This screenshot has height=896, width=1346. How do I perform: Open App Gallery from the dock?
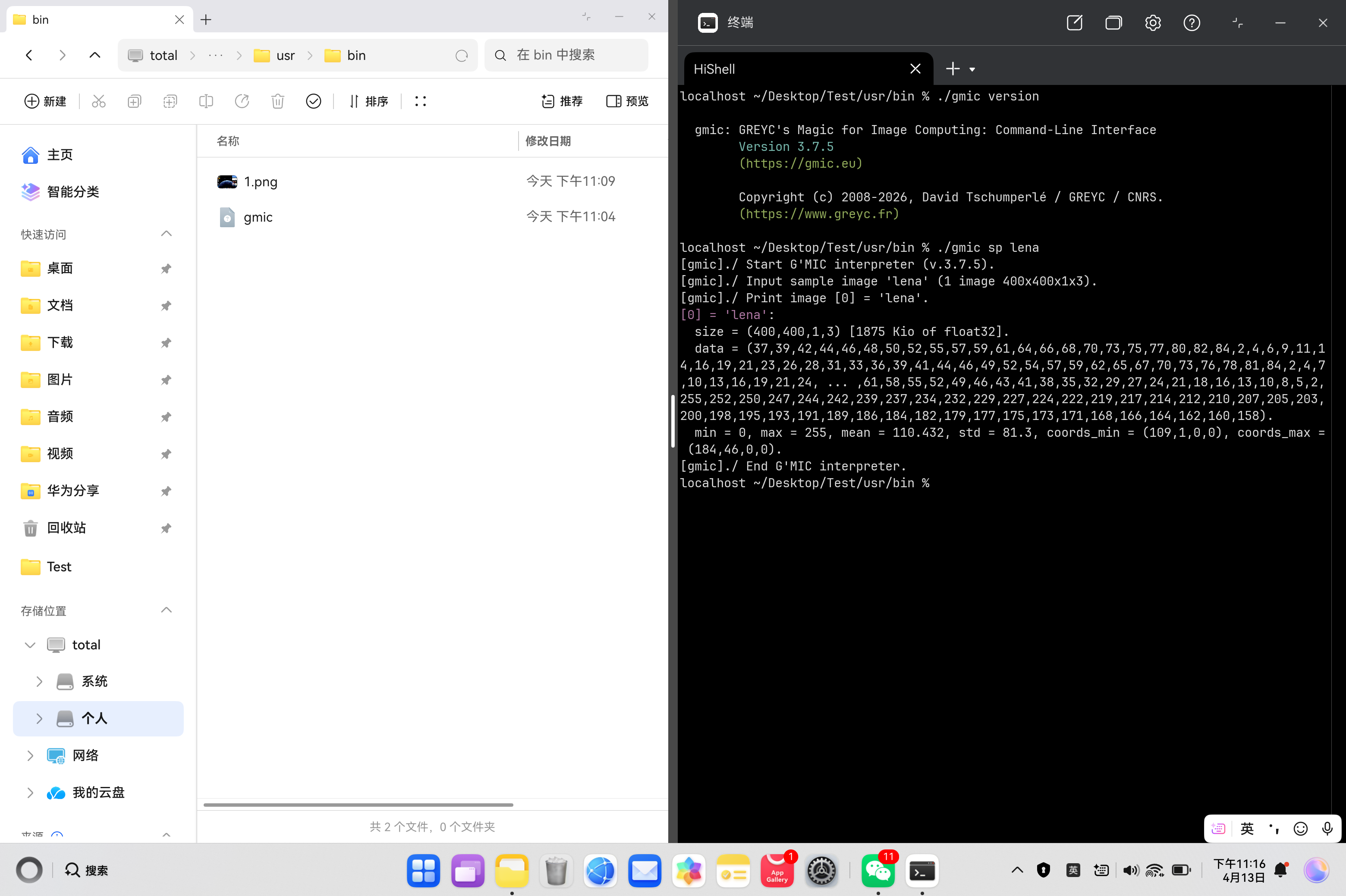coord(777,870)
